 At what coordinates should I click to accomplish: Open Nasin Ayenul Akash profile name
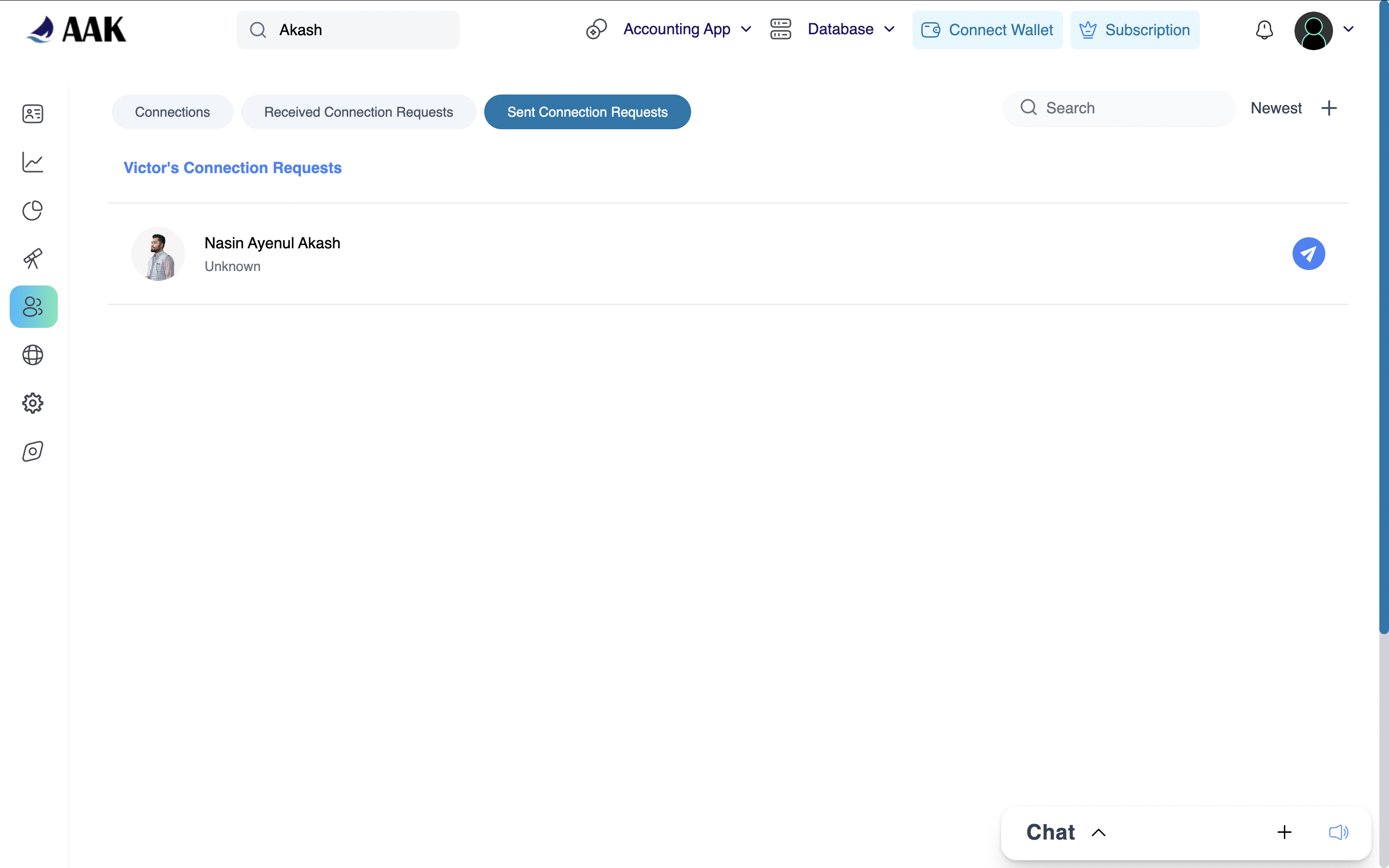pos(272,243)
